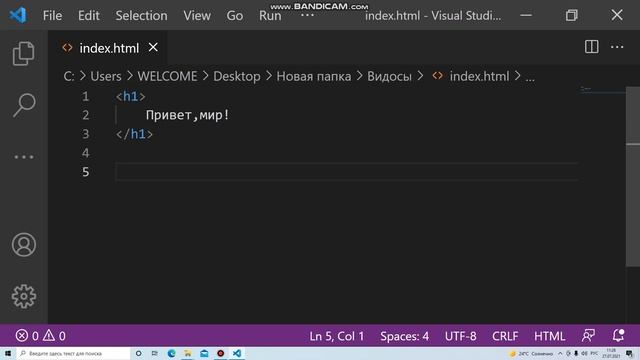Open Task View in taskbar
This screenshot has width=640, height=360.
tap(154, 353)
